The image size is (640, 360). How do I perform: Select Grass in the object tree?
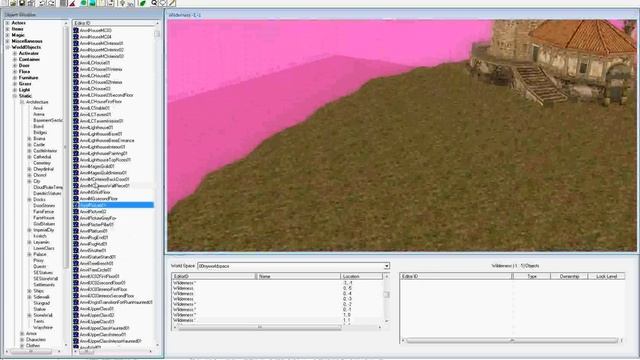(x=25, y=84)
